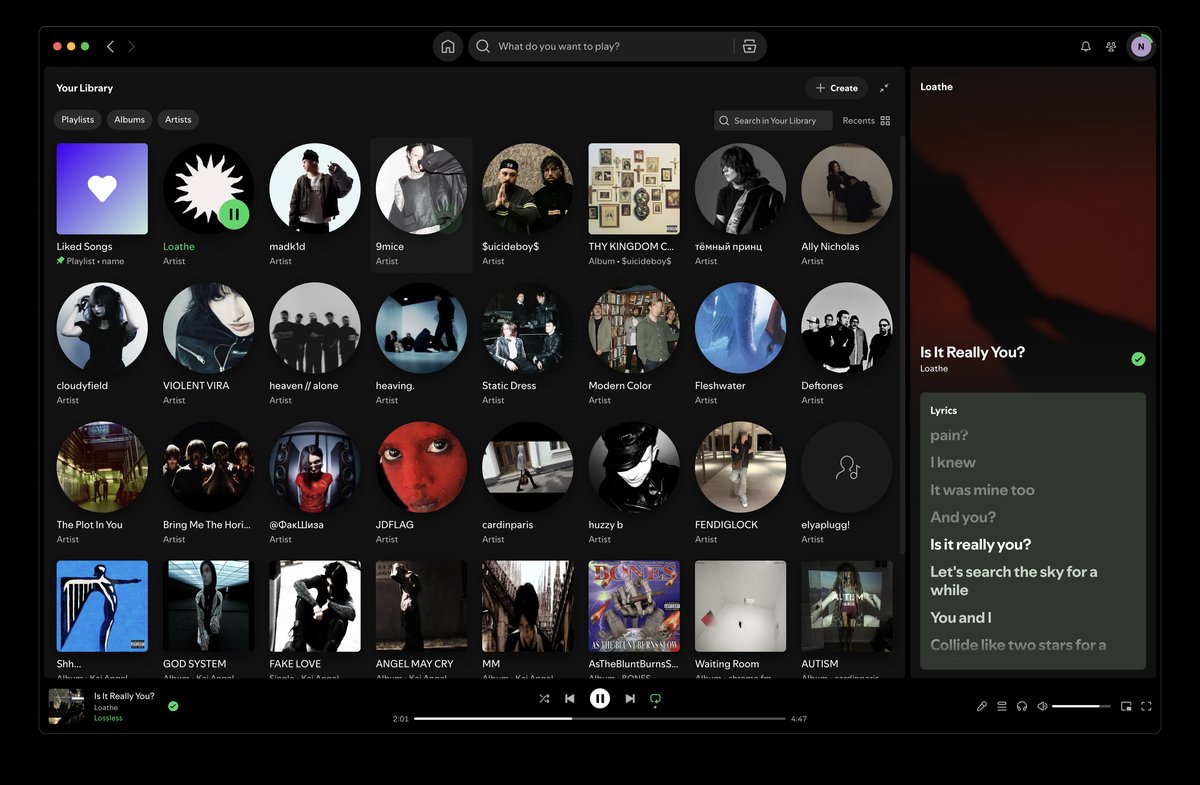Open the mini player

(1126, 706)
